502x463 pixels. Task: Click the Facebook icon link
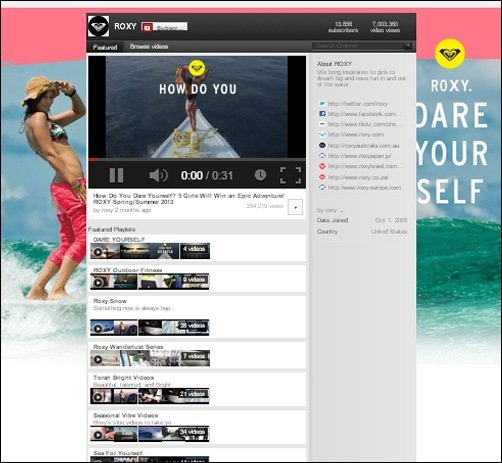[322, 114]
